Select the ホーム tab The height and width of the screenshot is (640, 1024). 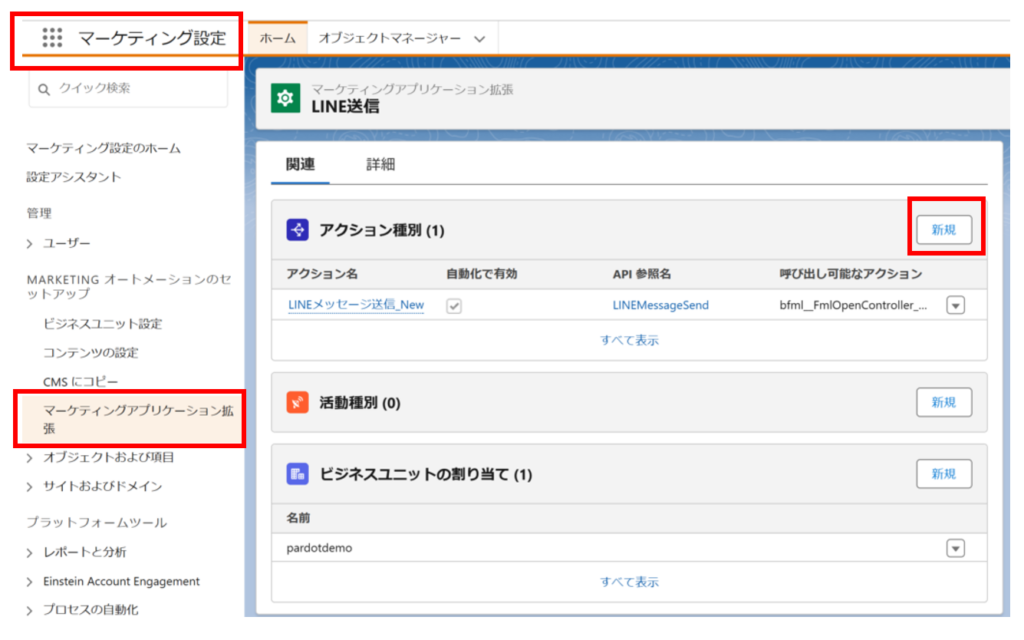click(x=277, y=38)
